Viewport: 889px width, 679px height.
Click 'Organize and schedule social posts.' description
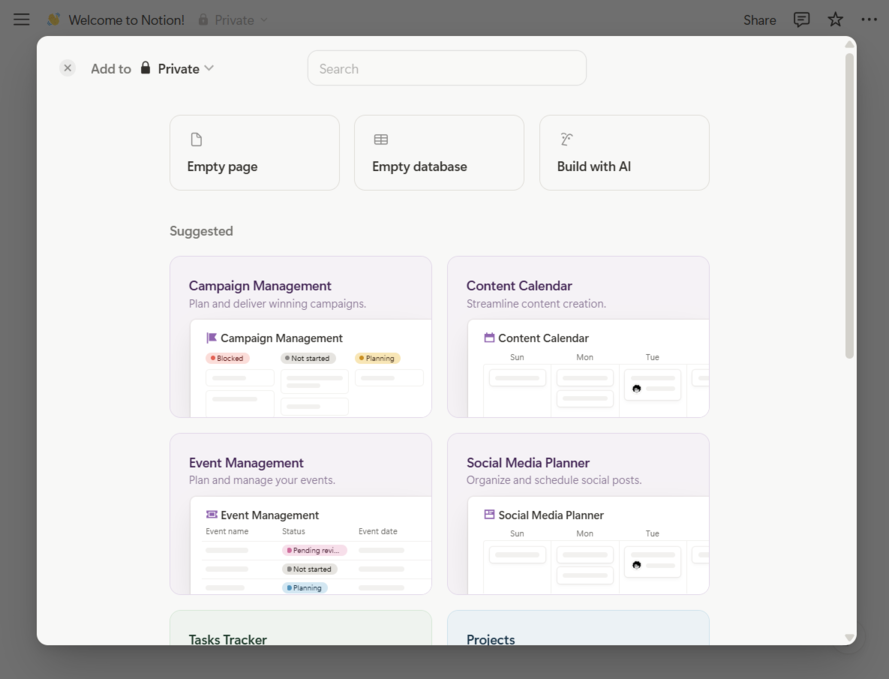[554, 480]
